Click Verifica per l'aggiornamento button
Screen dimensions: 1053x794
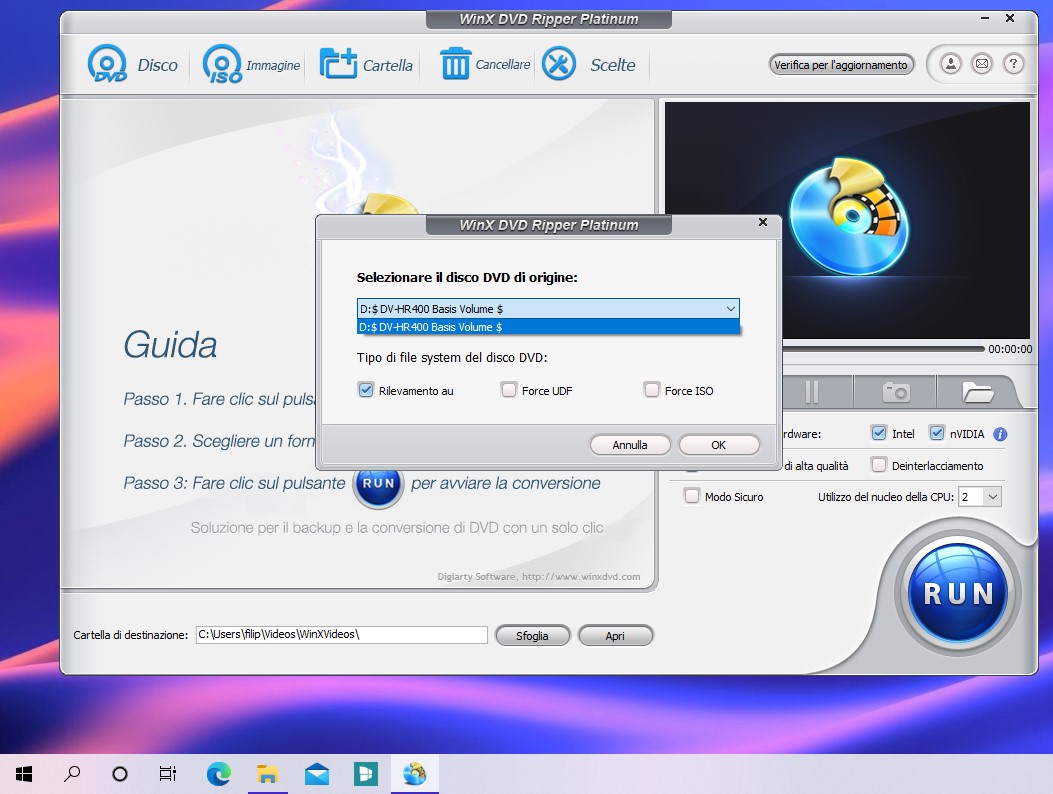click(x=841, y=64)
